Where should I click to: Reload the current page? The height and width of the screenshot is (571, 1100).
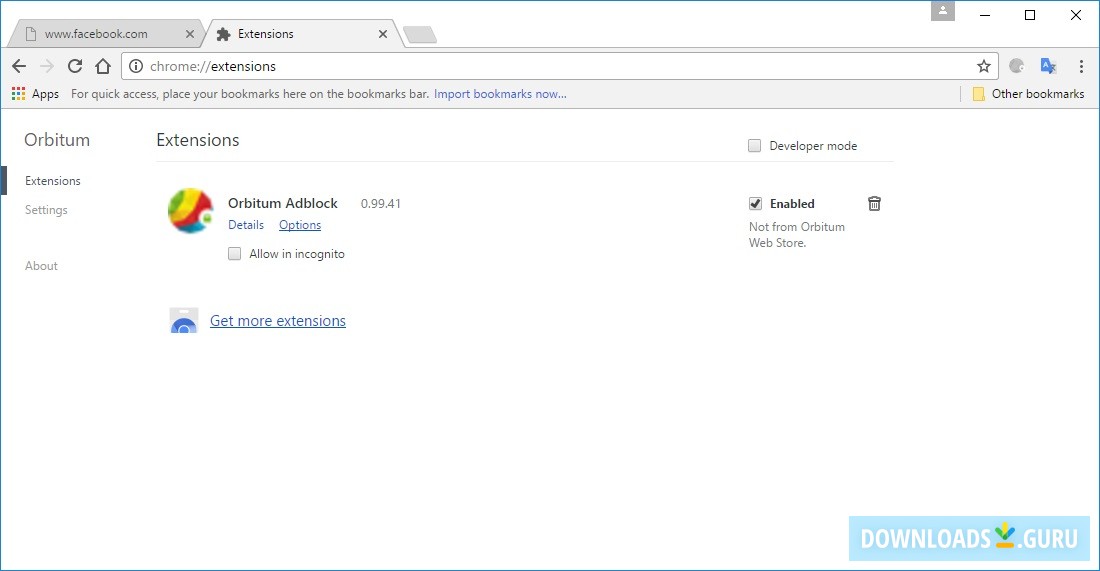[x=75, y=66]
